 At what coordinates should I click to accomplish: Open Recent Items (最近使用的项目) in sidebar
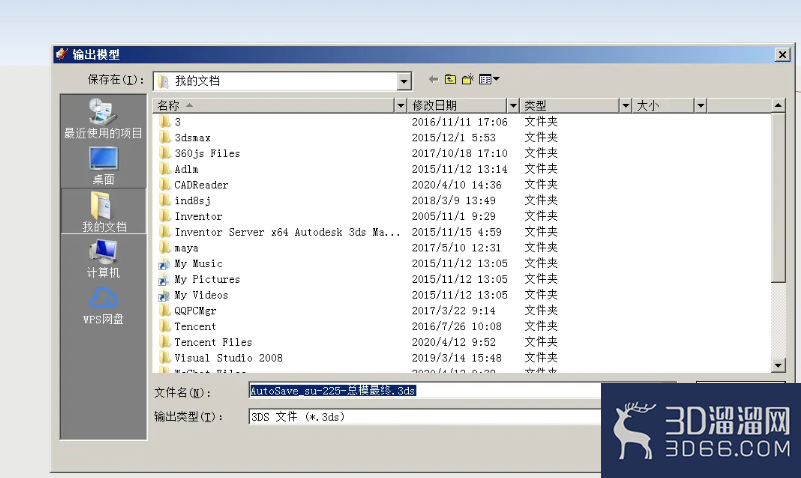point(103,118)
